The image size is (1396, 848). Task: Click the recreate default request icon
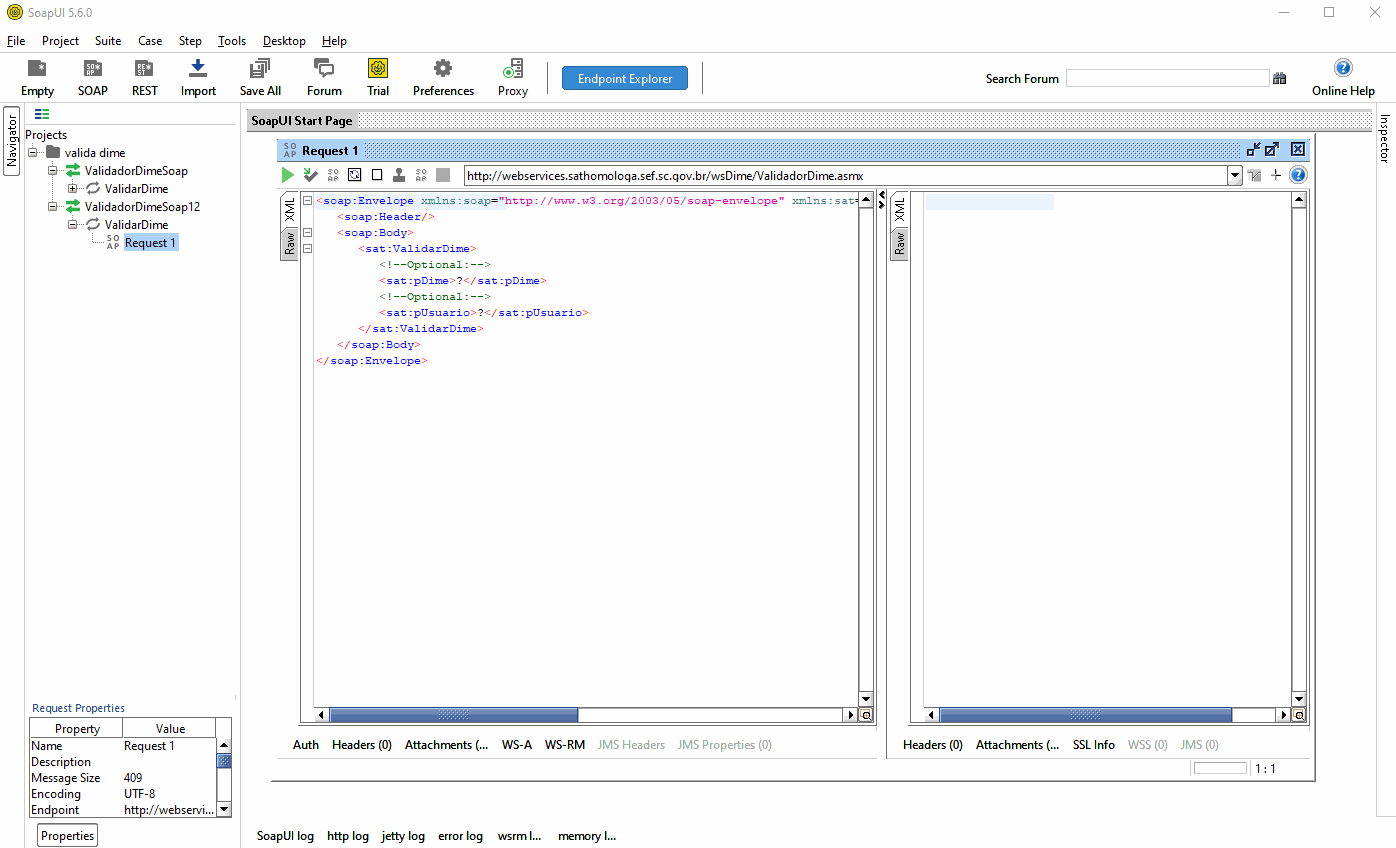click(x=355, y=175)
